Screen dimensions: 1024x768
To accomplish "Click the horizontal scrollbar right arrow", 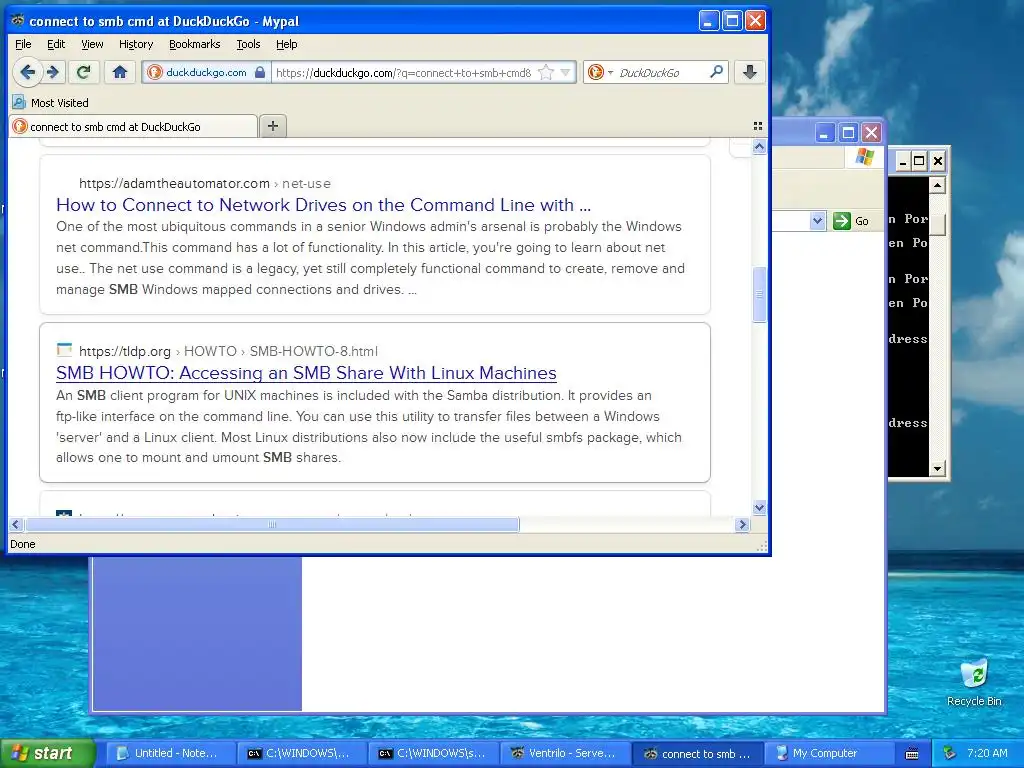I will tap(742, 524).
